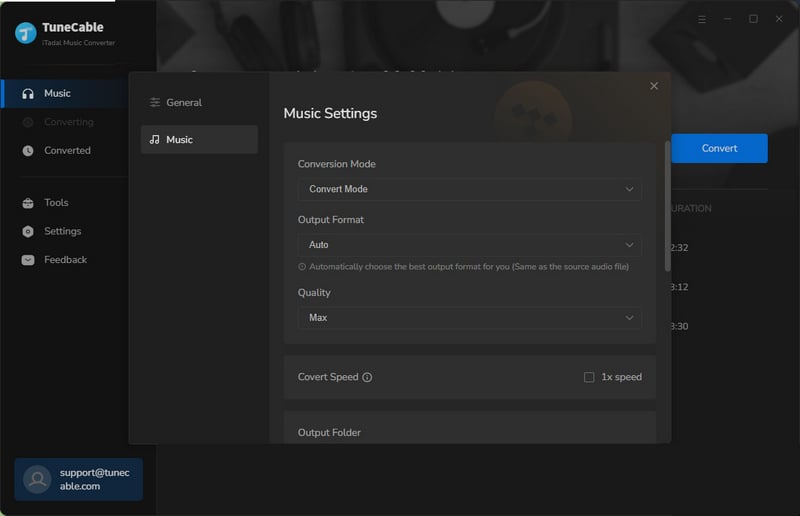Maximize the TuneCable window

(x=753, y=19)
